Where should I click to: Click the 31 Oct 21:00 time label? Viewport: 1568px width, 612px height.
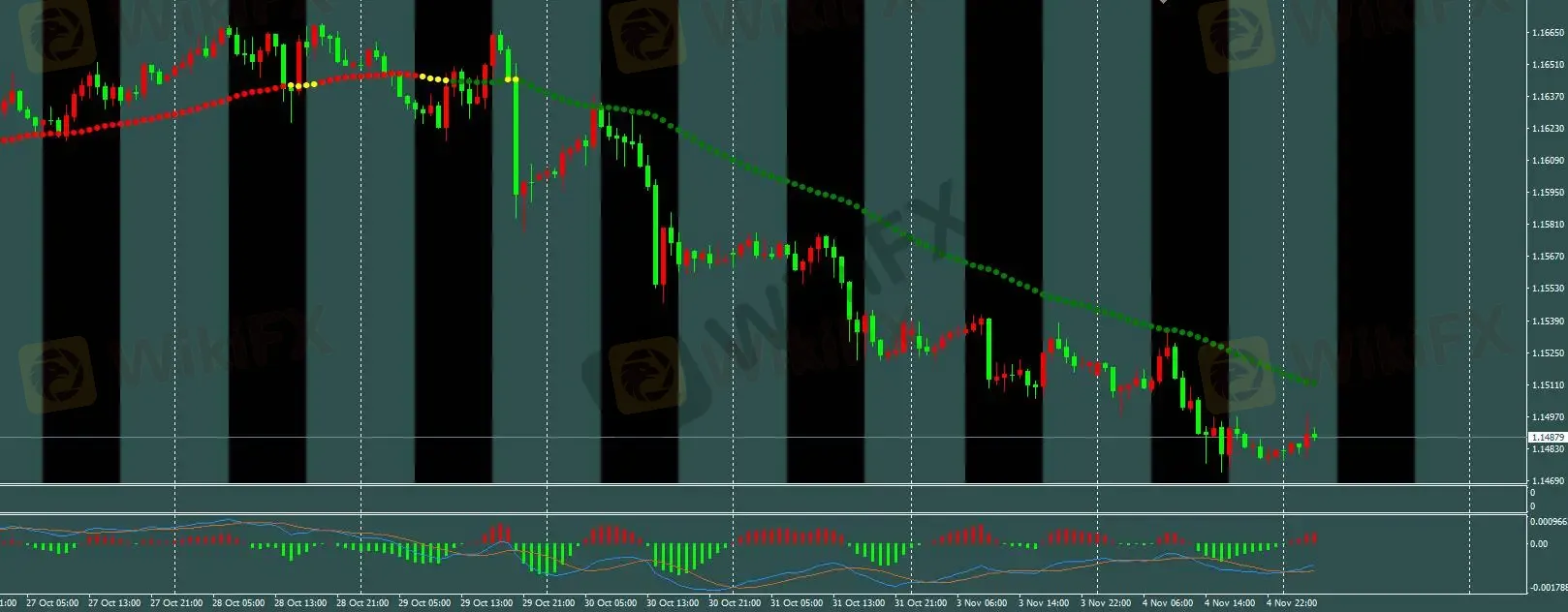pyautogui.click(x=921, y=603)
